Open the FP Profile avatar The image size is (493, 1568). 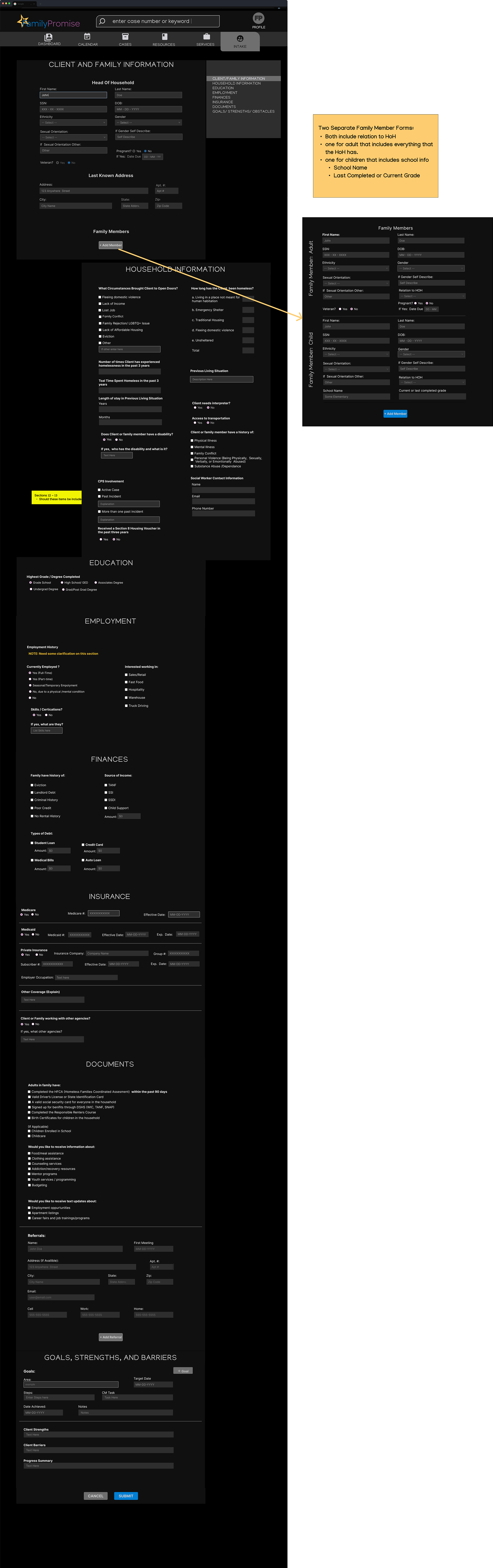click(258, 18)
